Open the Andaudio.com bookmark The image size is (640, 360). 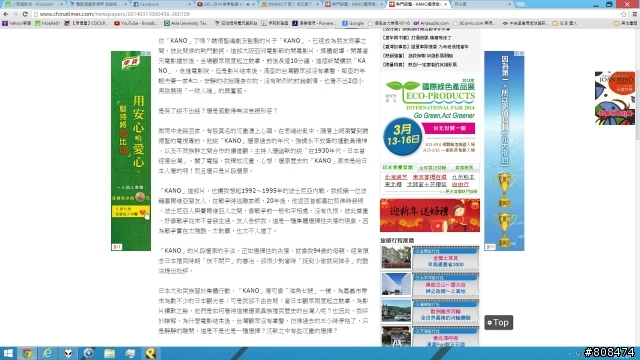click(x=431, y=23)
